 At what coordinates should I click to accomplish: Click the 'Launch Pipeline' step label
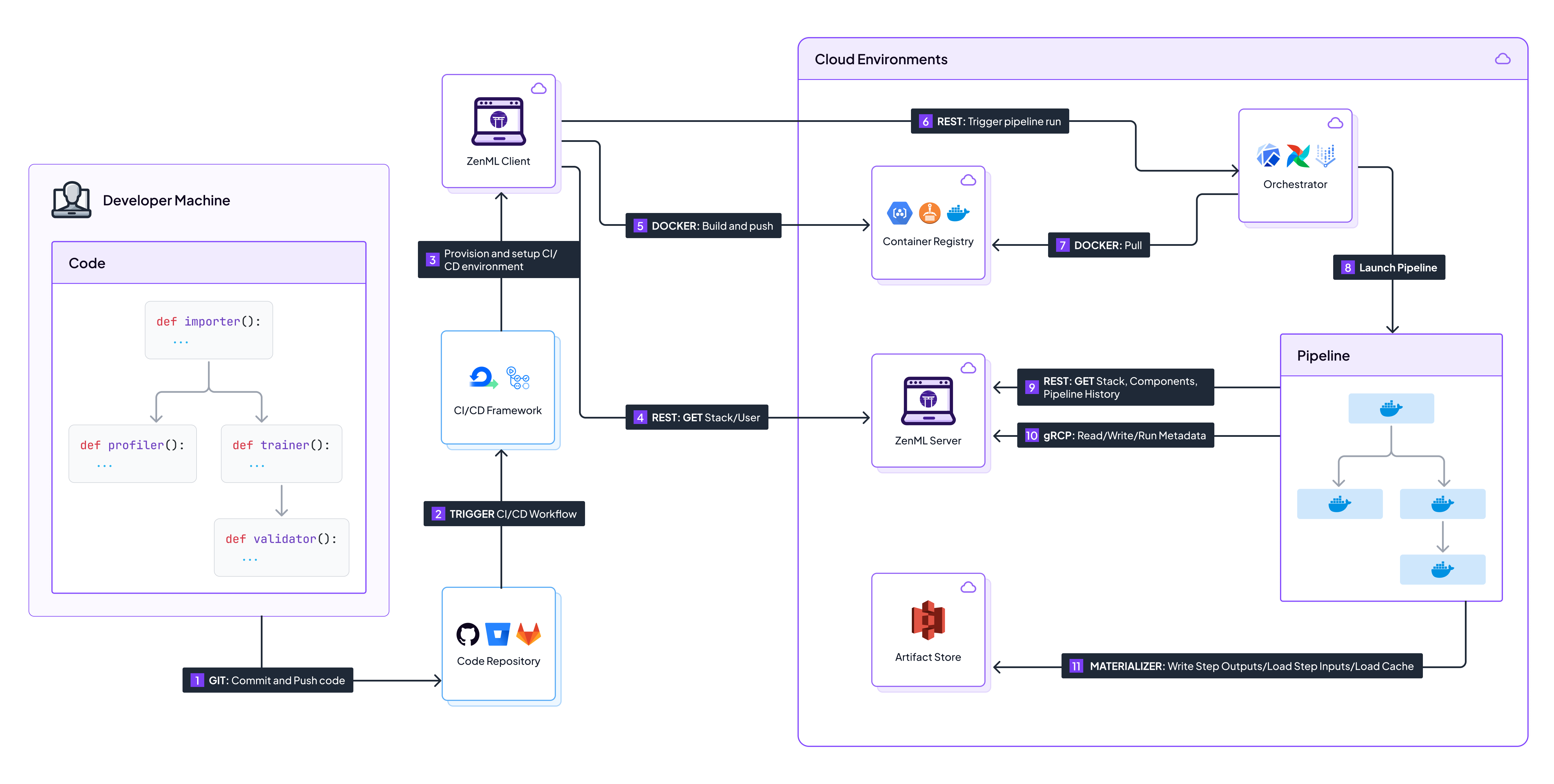(1389, 267)
